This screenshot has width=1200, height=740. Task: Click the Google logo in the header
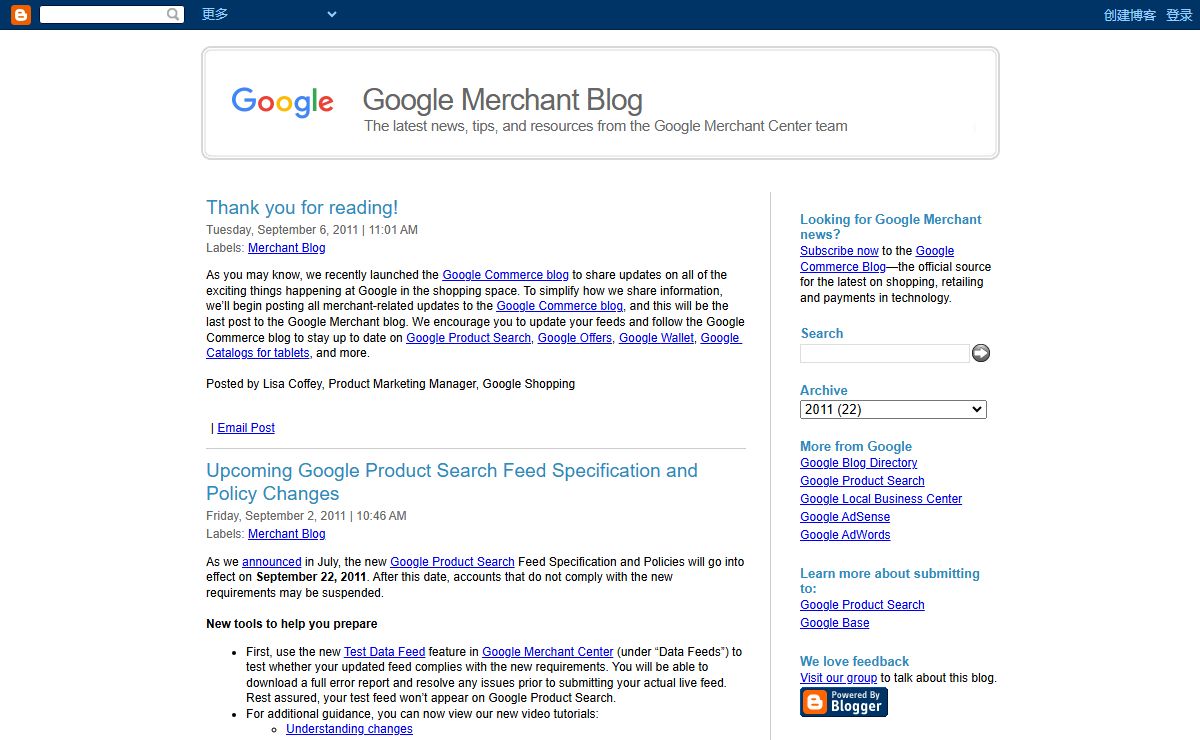[282, 102]
